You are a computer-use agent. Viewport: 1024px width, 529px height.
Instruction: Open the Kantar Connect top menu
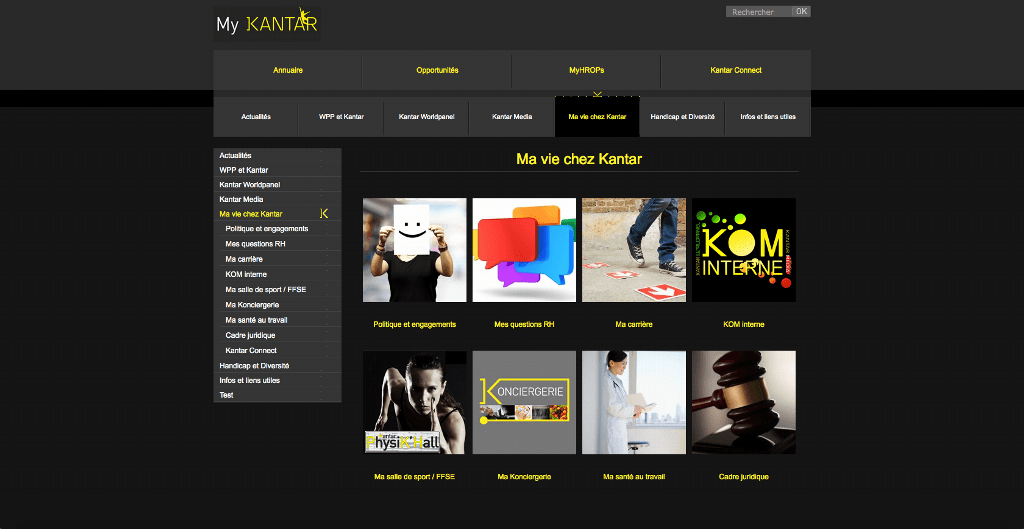pos(736,70)
